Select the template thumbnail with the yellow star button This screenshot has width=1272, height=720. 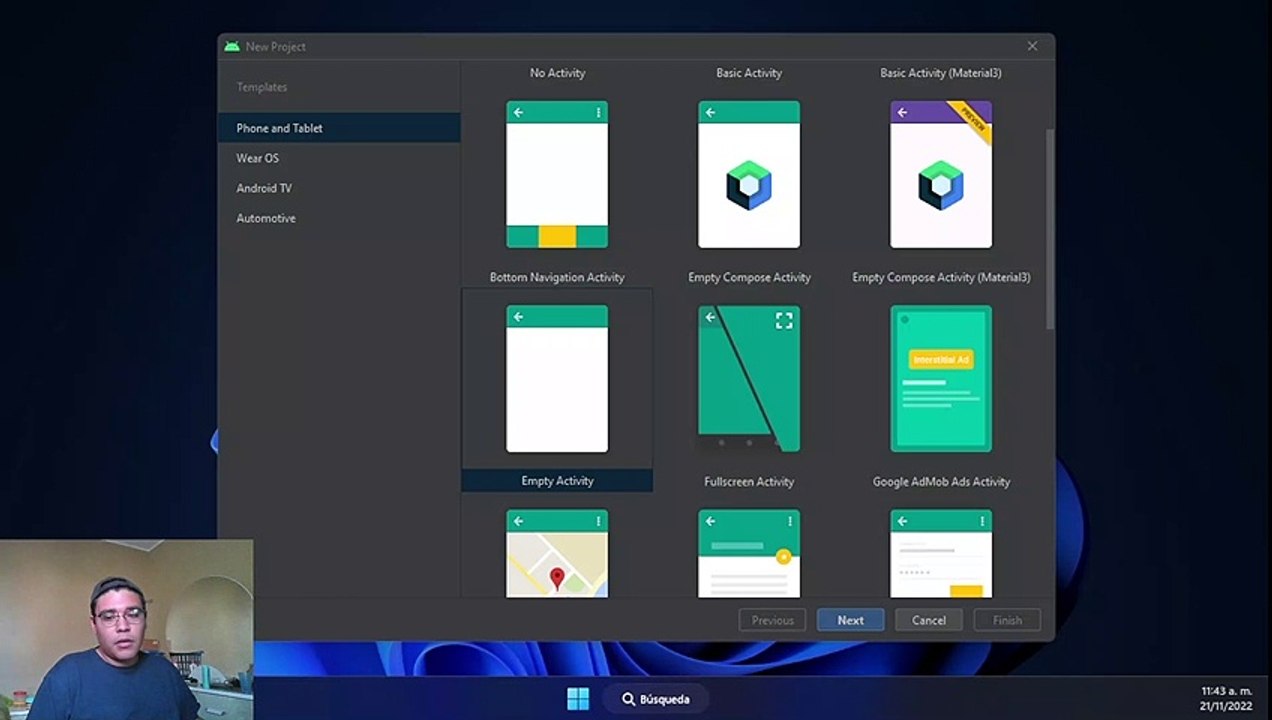749,553
